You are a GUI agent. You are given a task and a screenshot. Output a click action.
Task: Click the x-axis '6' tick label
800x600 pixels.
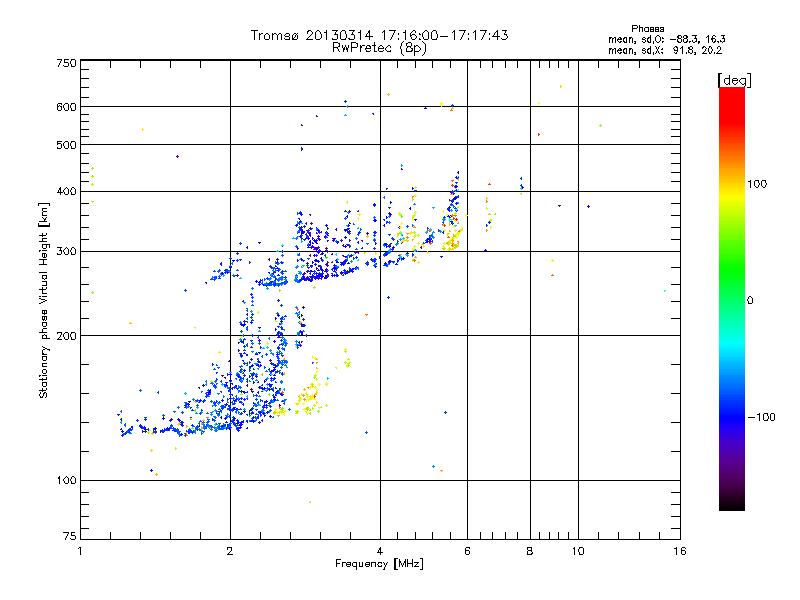click(467, 551)
